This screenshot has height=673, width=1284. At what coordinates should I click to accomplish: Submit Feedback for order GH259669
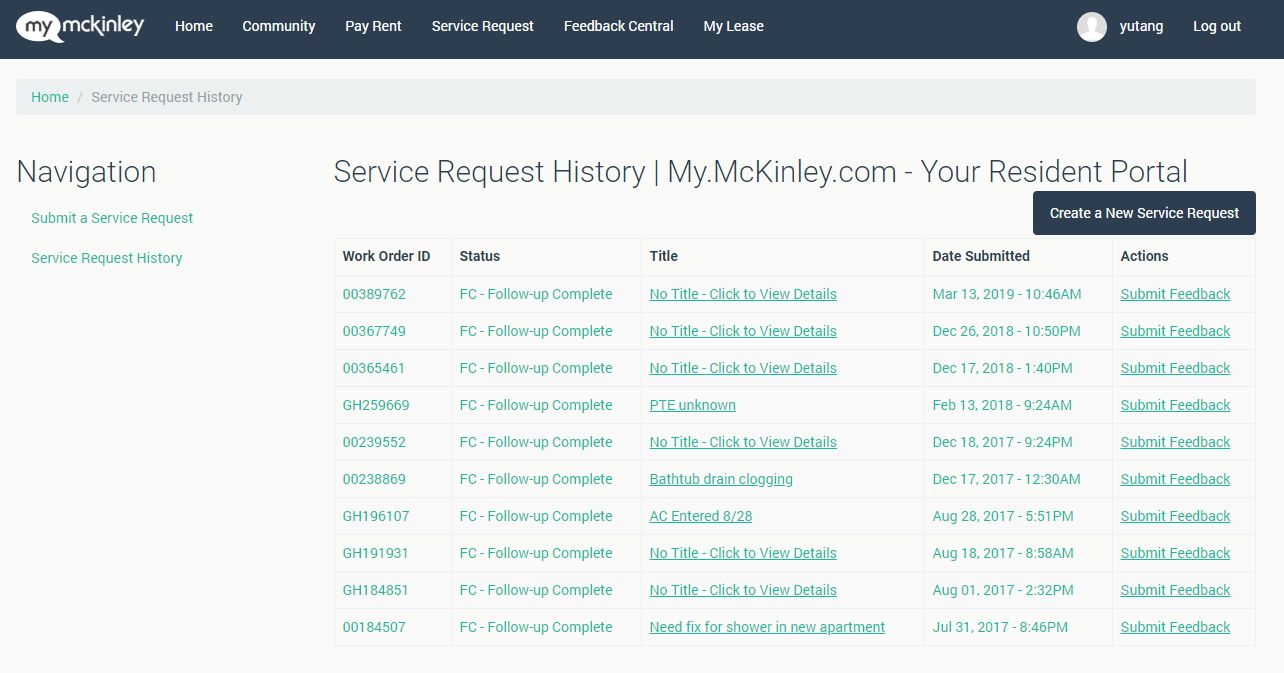[1175, 405]
